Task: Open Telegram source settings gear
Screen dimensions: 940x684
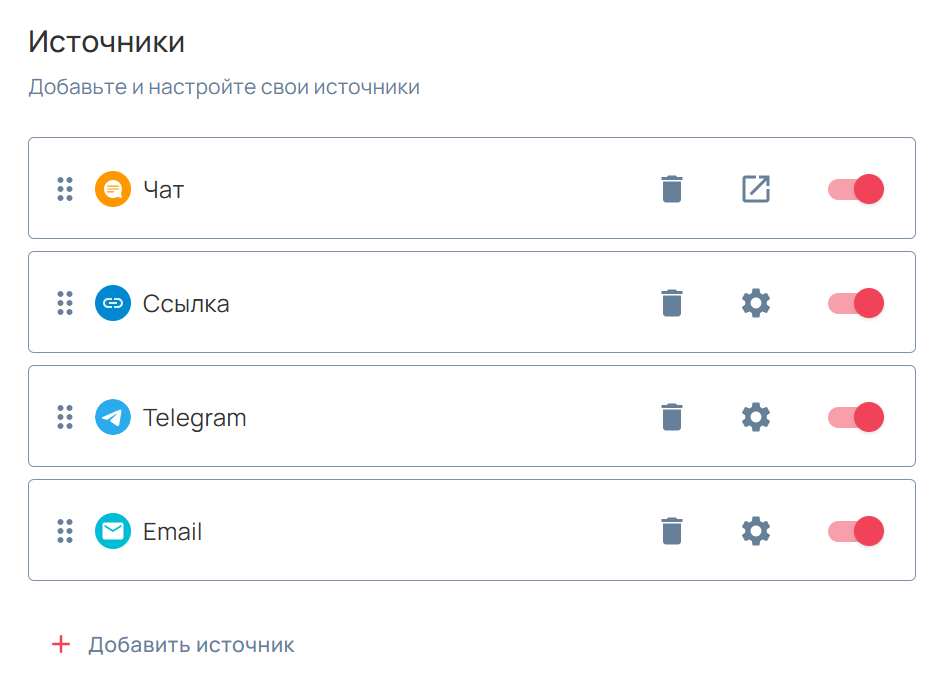Action: click(x=756, y=416)
